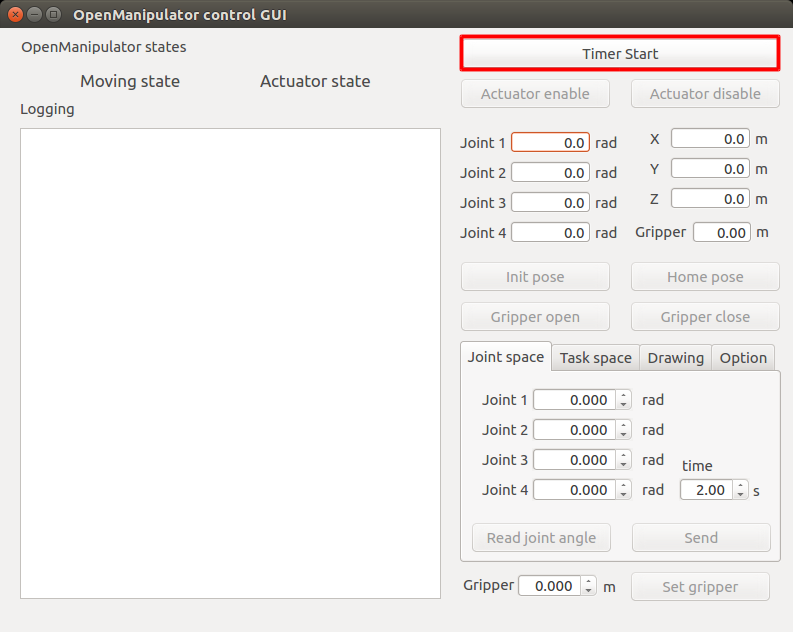Minimize the window from title bar

(x=34, y=14)
